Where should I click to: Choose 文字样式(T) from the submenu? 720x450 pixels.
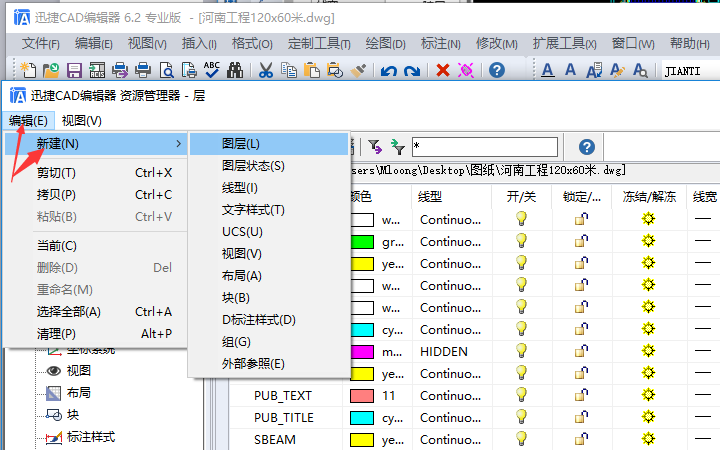click(270, 210)
